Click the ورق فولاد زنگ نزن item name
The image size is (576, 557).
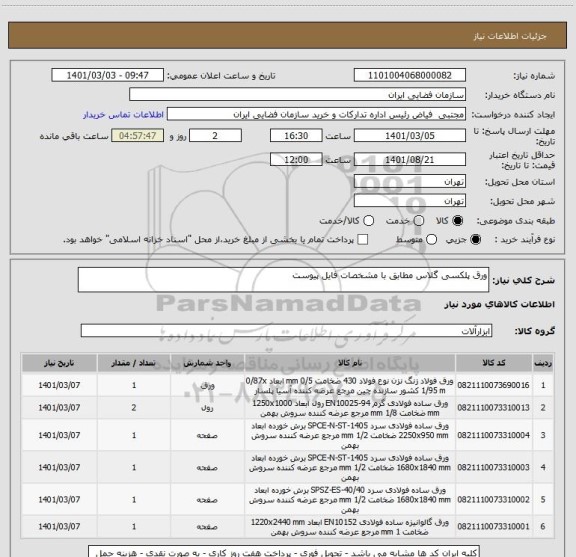point(349,385)
